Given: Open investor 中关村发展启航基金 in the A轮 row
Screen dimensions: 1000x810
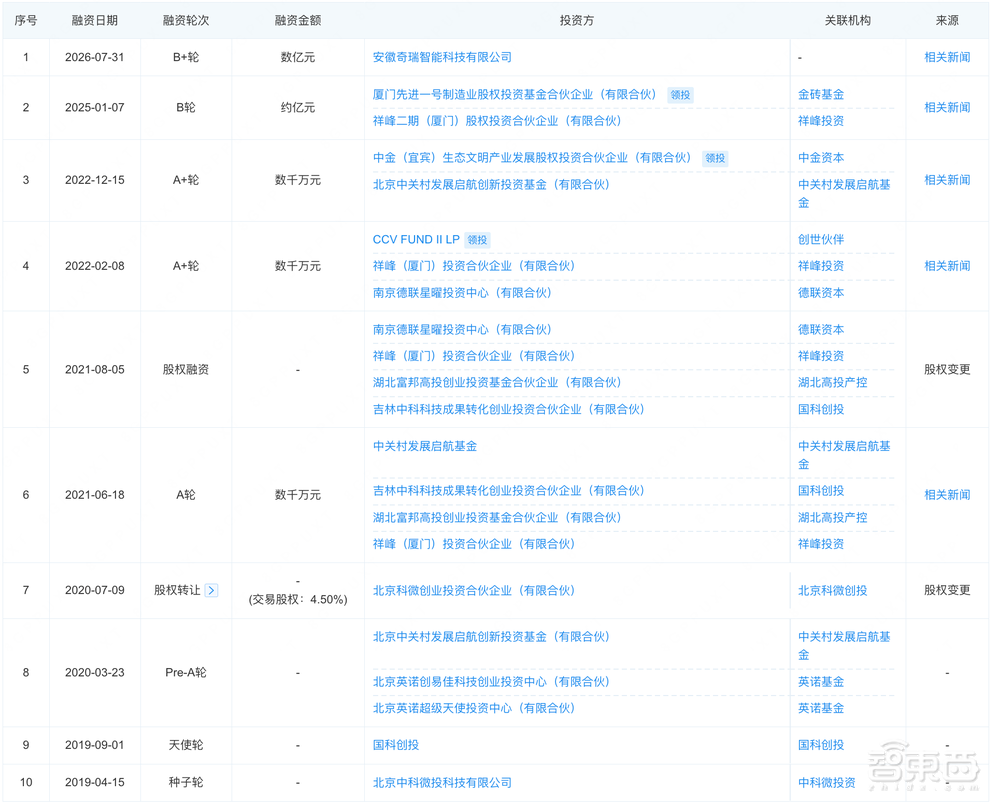Looking at the screenshot, I should coord(425,446).
